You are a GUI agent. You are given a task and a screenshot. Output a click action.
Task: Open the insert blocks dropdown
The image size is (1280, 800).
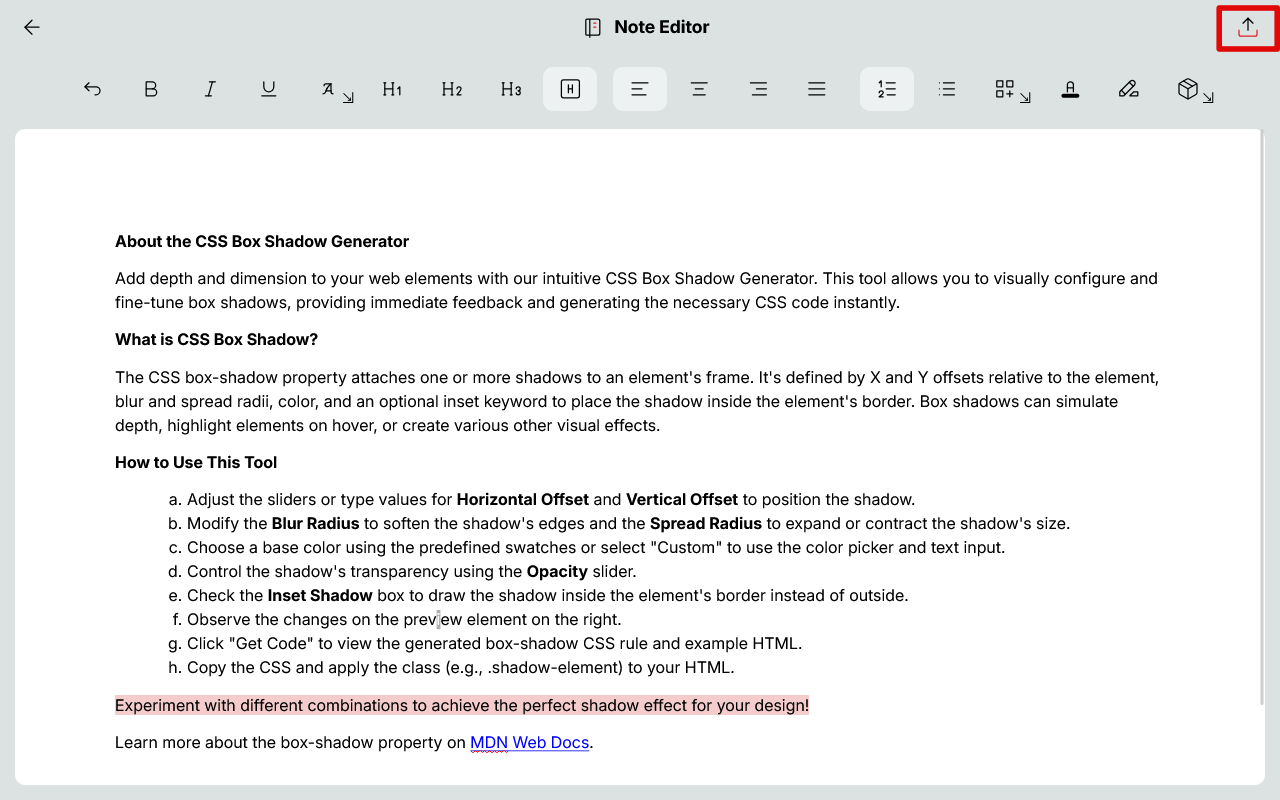click(1011, 90)
